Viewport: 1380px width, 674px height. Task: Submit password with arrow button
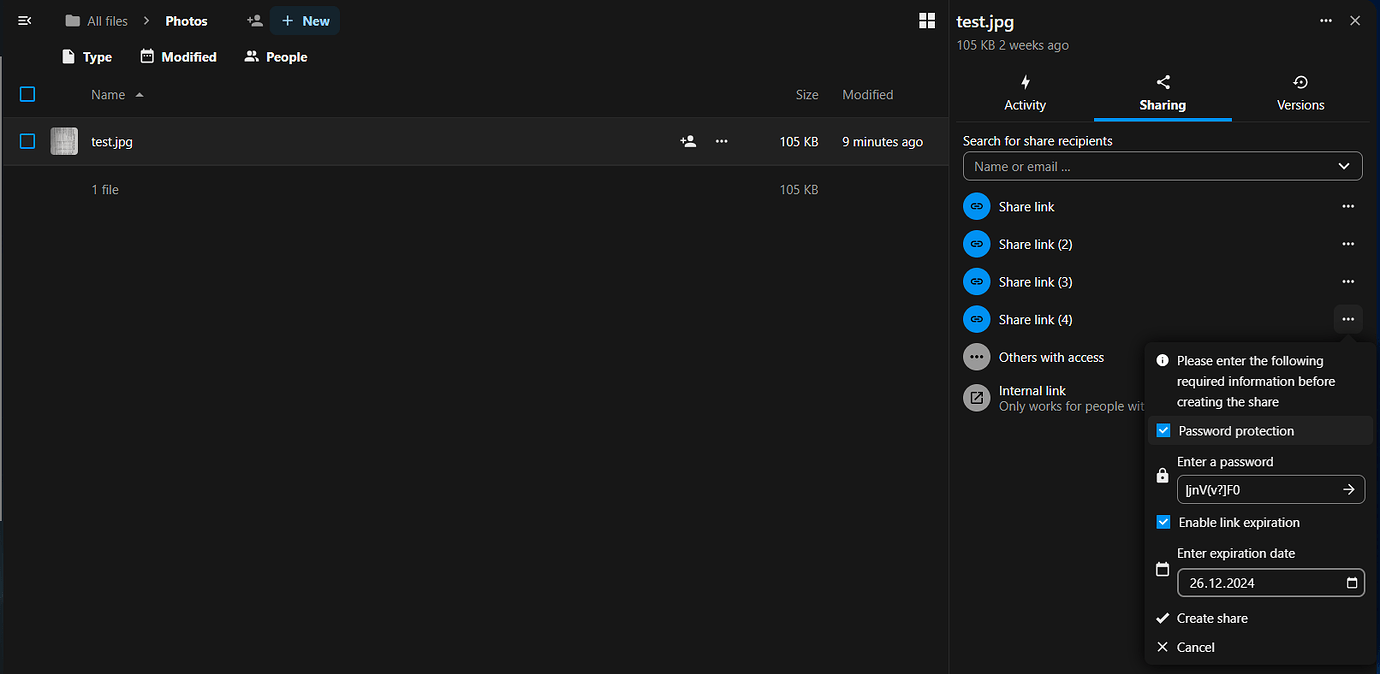[x=1349, y=490]
